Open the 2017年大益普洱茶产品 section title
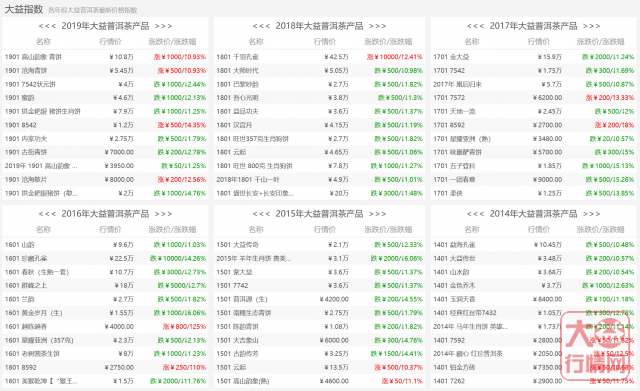640x391 pixels. pyautogui.click(x=533, y=26)
